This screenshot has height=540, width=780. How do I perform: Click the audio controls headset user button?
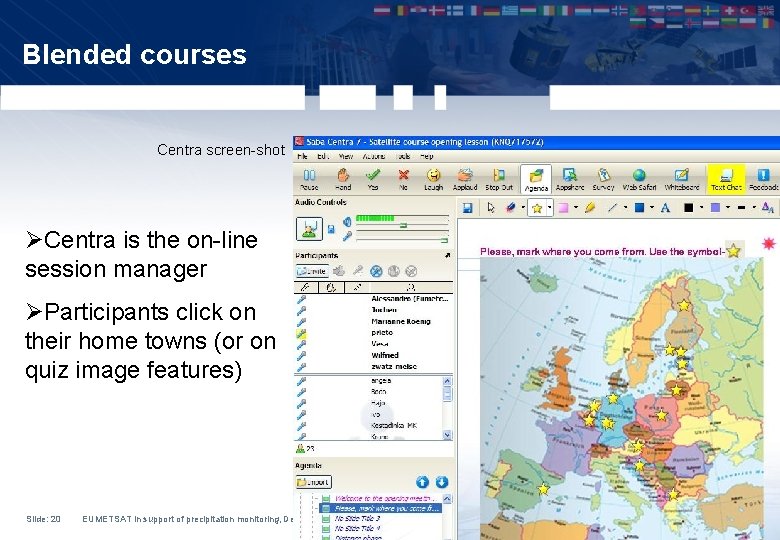309,229
